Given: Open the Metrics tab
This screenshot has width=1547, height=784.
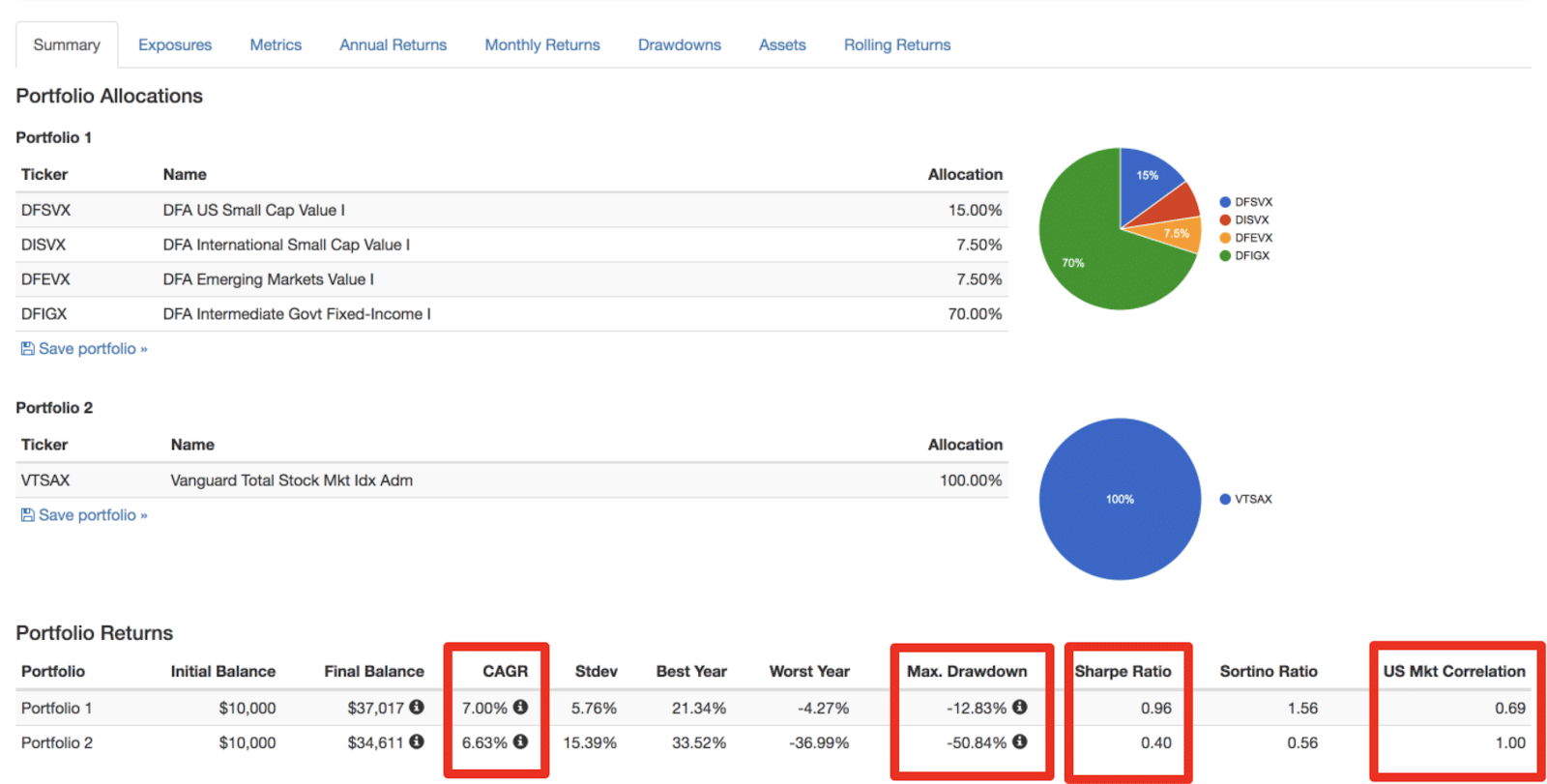Looking at the screenshot, I should 276,44.
